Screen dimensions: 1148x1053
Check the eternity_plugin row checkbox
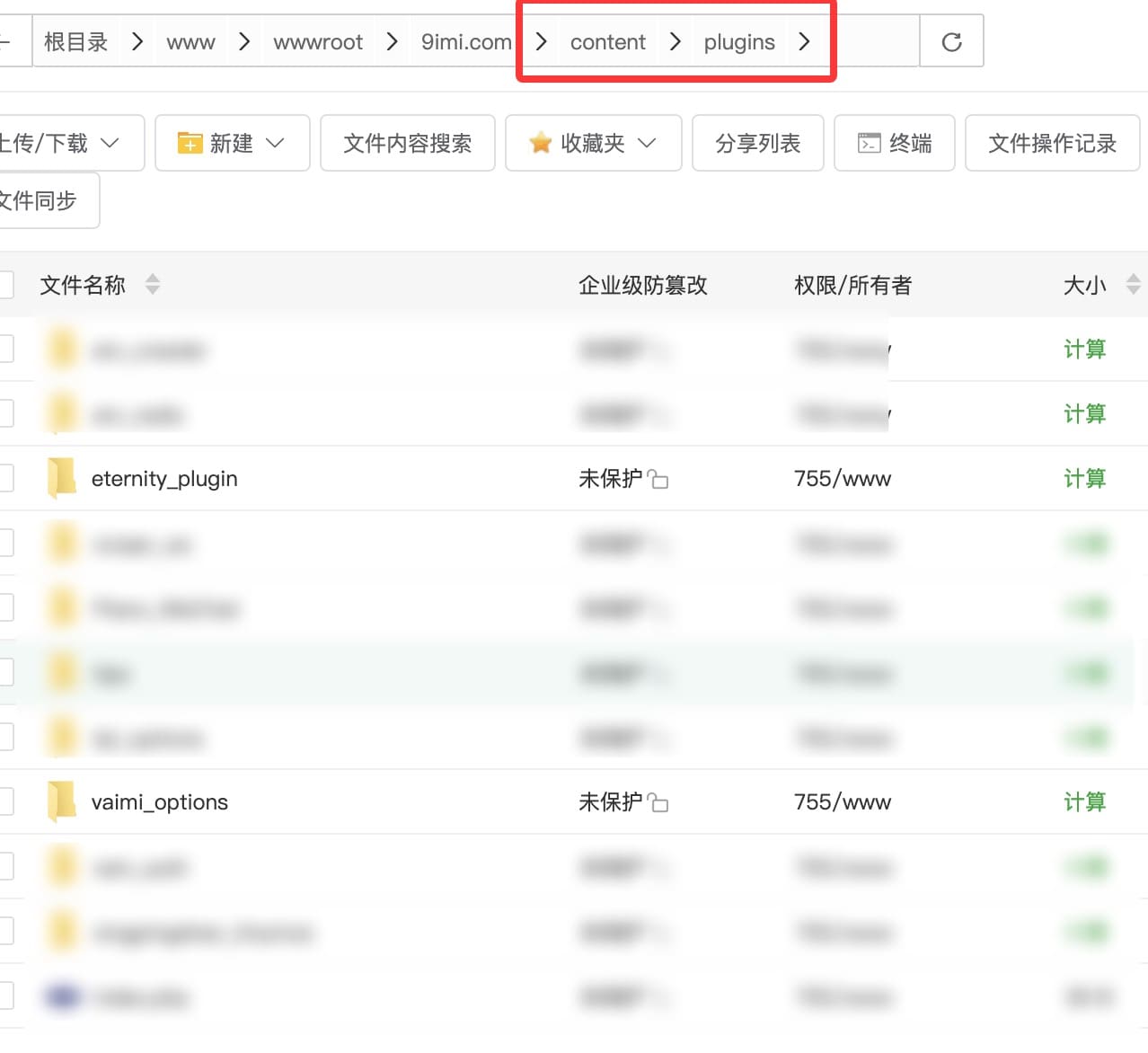coord(5,478)
